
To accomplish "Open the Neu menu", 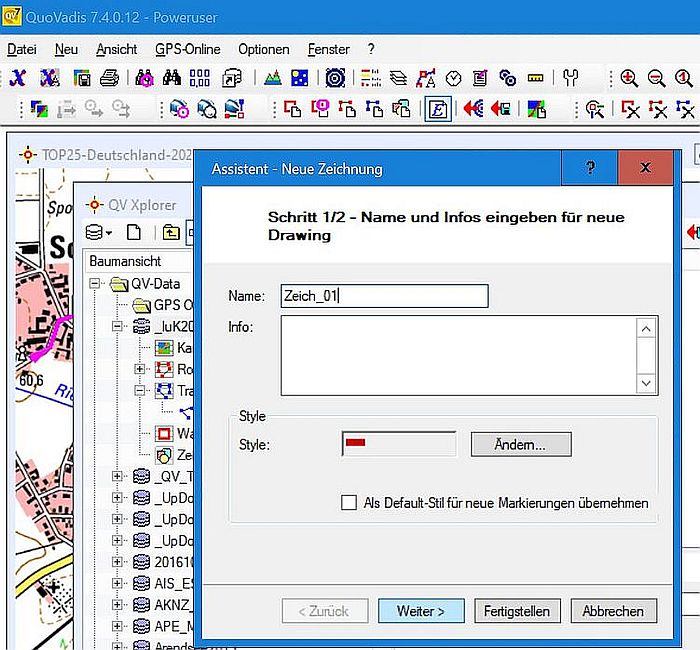I will 66,49.
